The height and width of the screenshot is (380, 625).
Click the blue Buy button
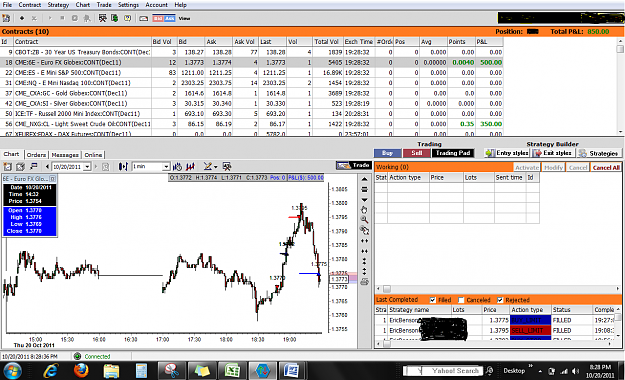[x=387, y=153]
